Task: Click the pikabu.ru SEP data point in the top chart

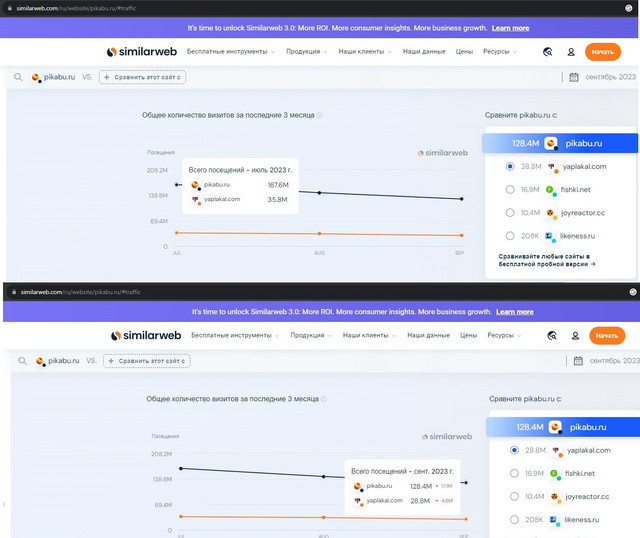Action: 462,199
